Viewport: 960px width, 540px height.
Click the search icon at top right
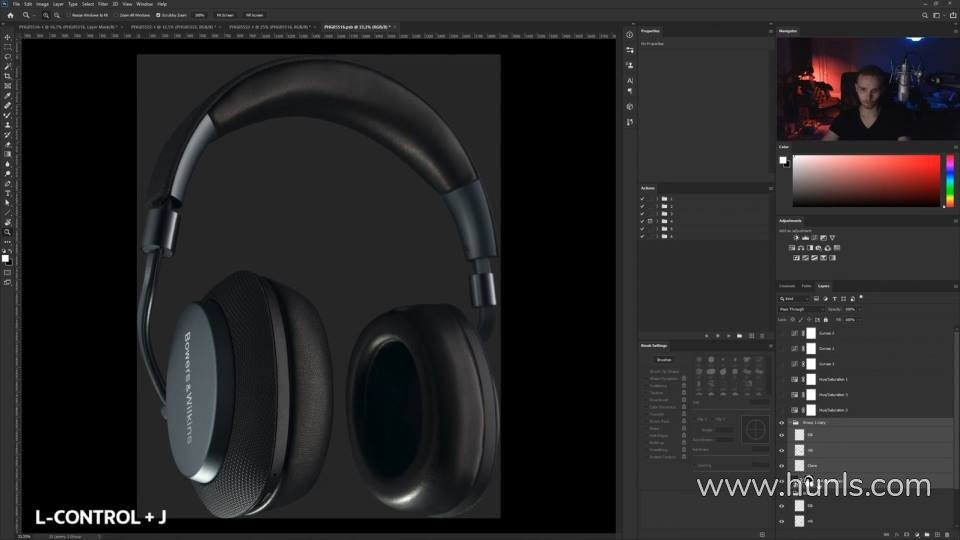point(924,15)
